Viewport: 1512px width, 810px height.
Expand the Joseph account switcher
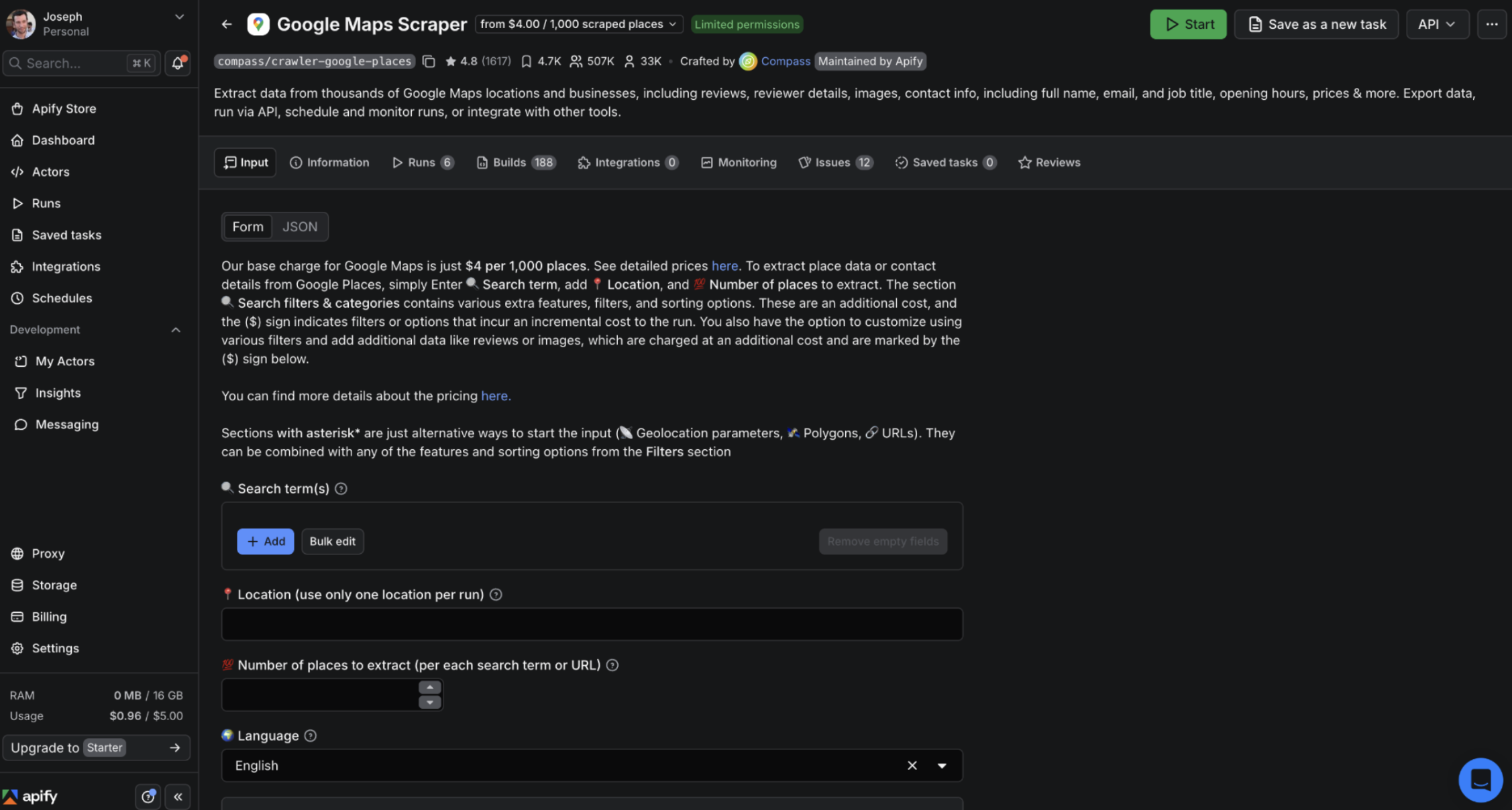pos(179,17)
